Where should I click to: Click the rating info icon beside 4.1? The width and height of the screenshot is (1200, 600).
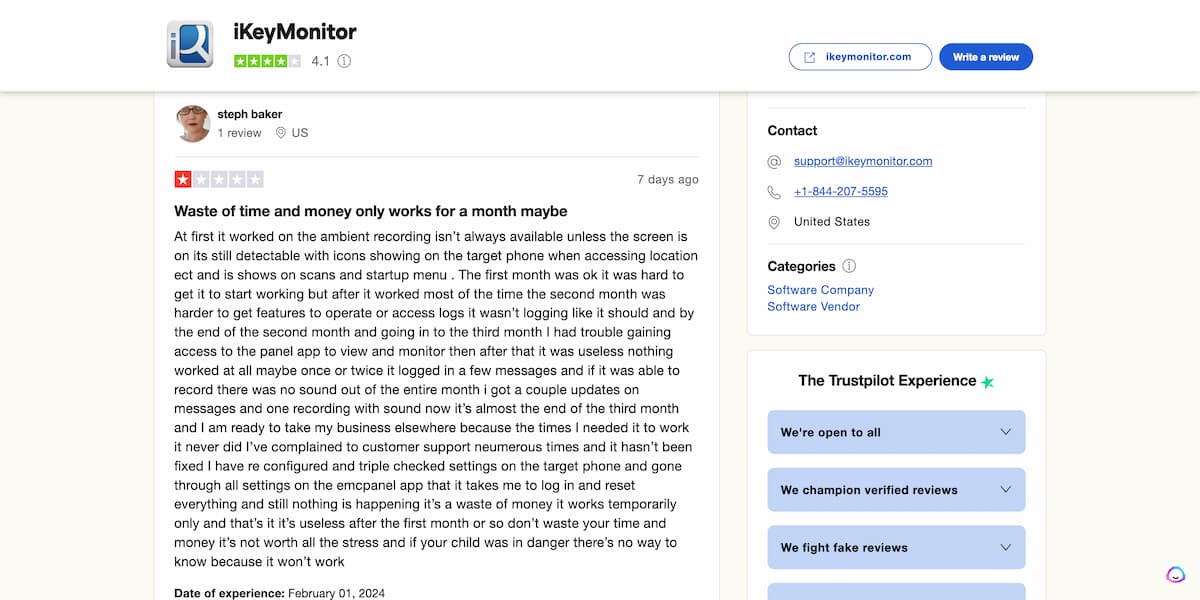(344, 61)
